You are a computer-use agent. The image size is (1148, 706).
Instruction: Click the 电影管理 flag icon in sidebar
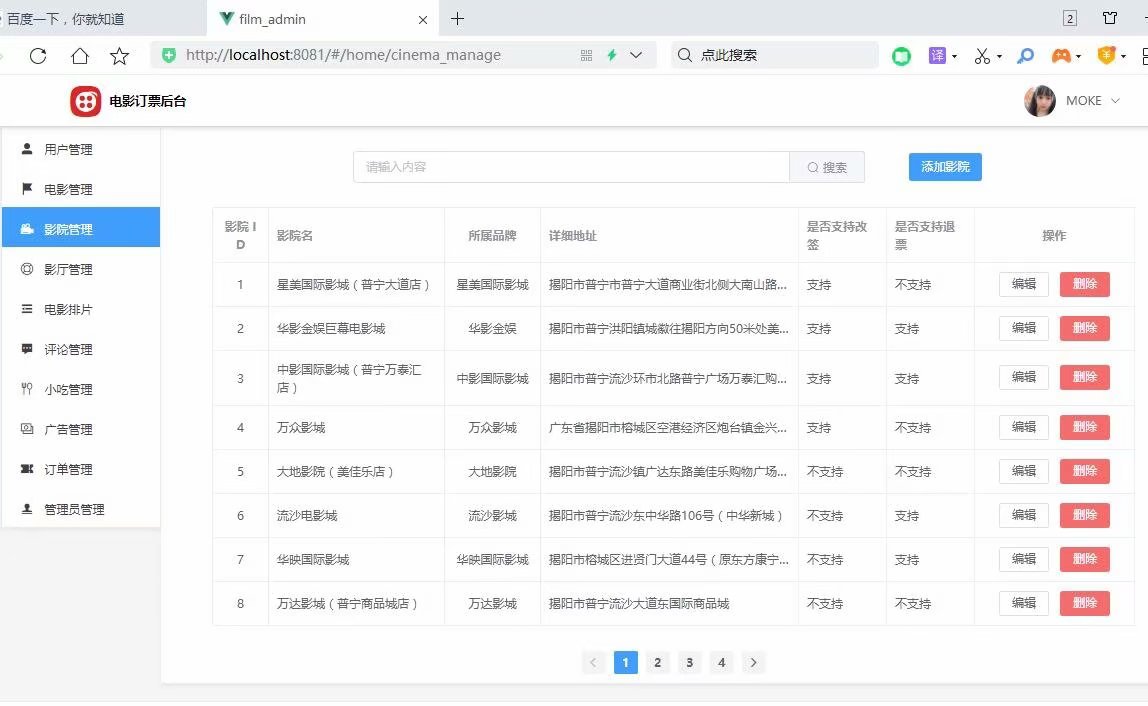coord(25,189)
